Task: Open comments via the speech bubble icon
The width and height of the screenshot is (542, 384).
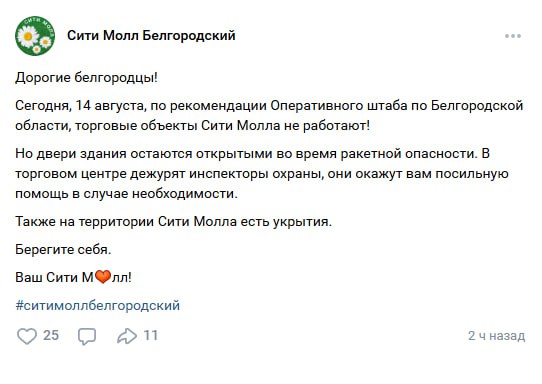Action: tap(87, 336)
